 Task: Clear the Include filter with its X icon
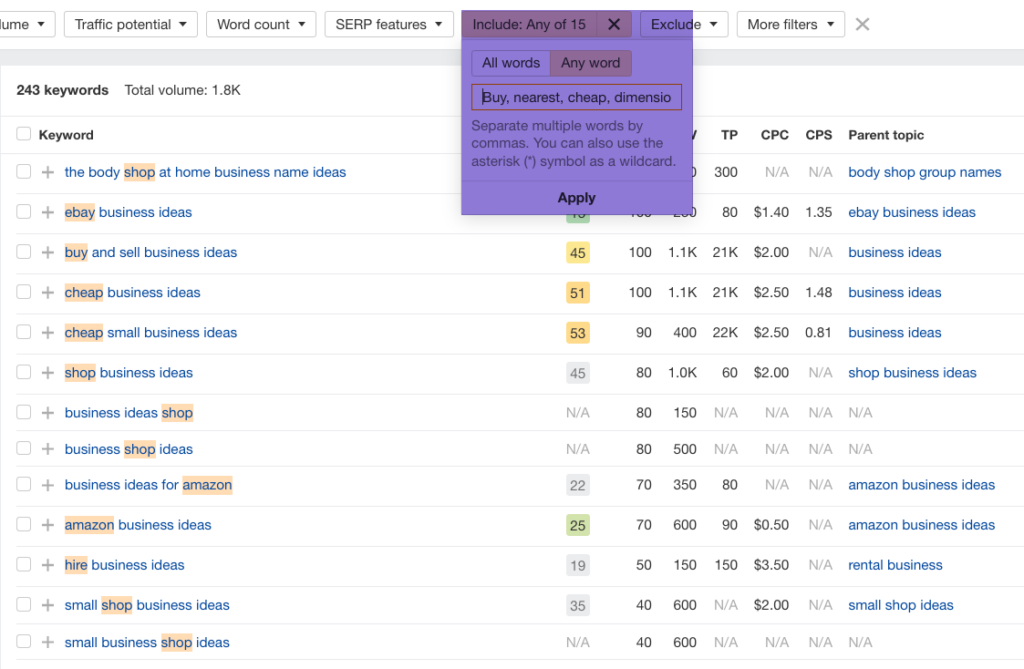click(614, 24)
